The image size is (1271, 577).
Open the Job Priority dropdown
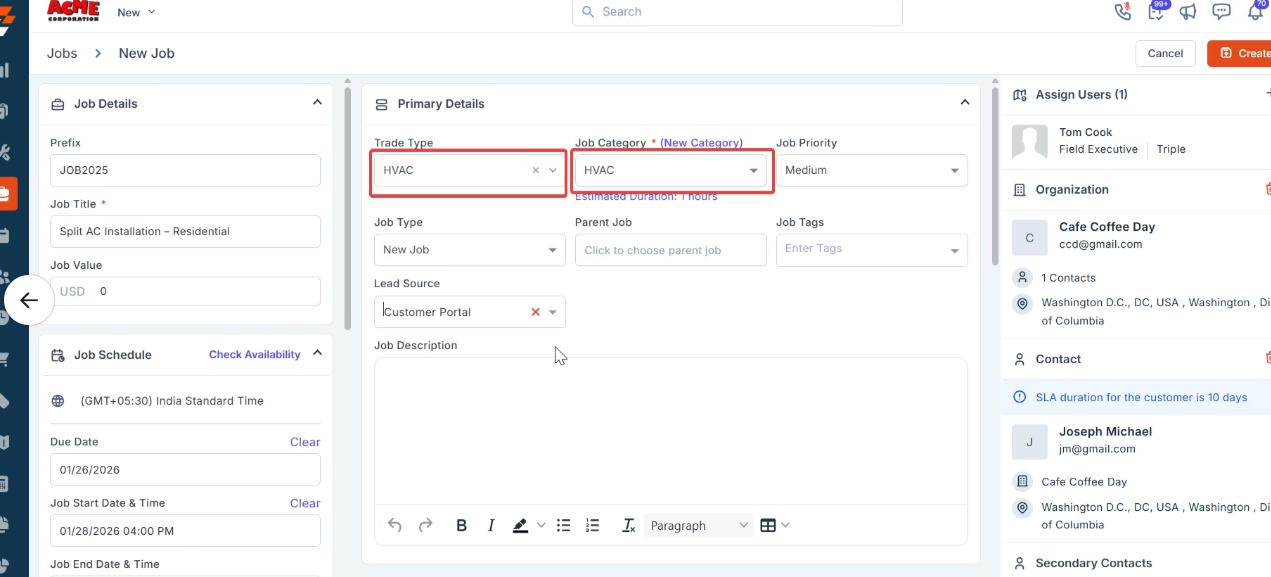871,170
